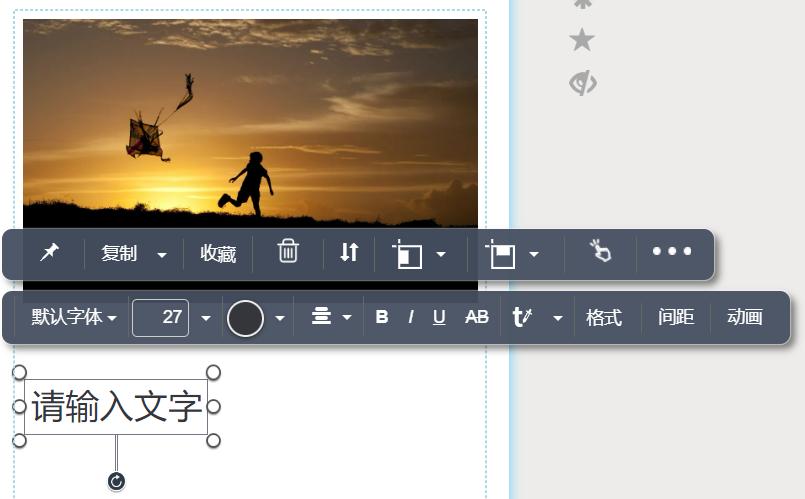Image resolution: width=805 pixels, height=499 pixels.
Task: Click the horizontal alignment icon
Action: [x=407, y=254]
